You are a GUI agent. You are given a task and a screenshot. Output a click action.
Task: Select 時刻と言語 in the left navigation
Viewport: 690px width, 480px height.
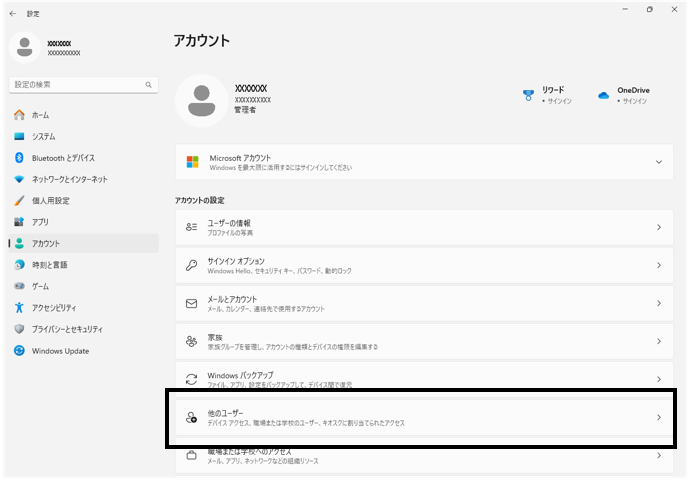click(x=49, y=265)
